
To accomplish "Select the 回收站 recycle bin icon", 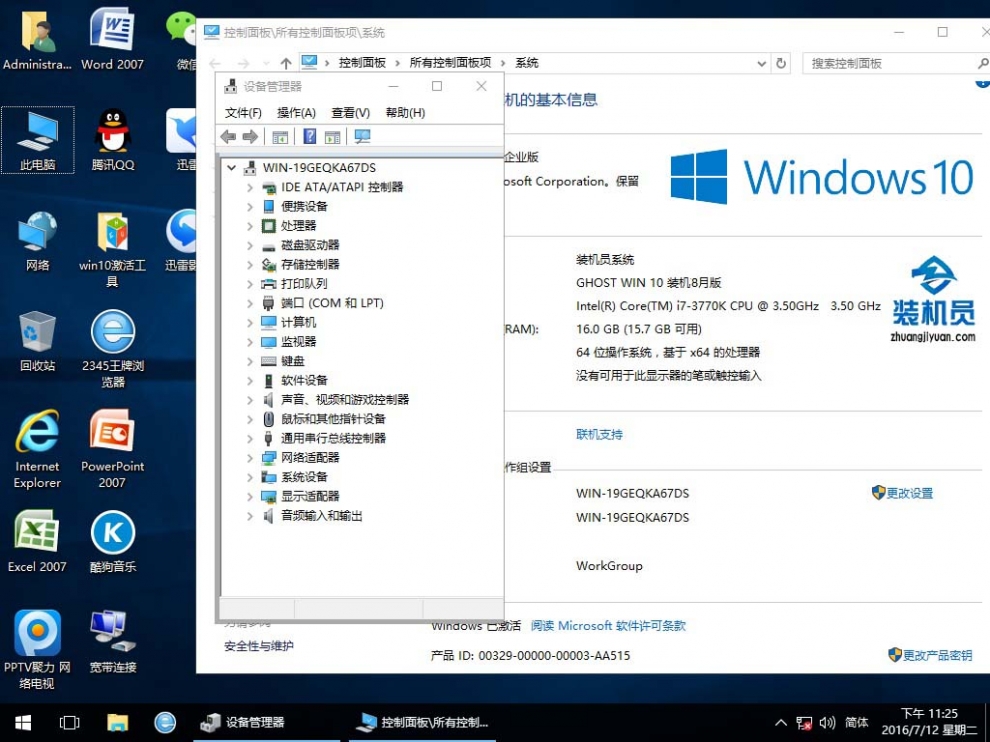I will pos(37,340).
